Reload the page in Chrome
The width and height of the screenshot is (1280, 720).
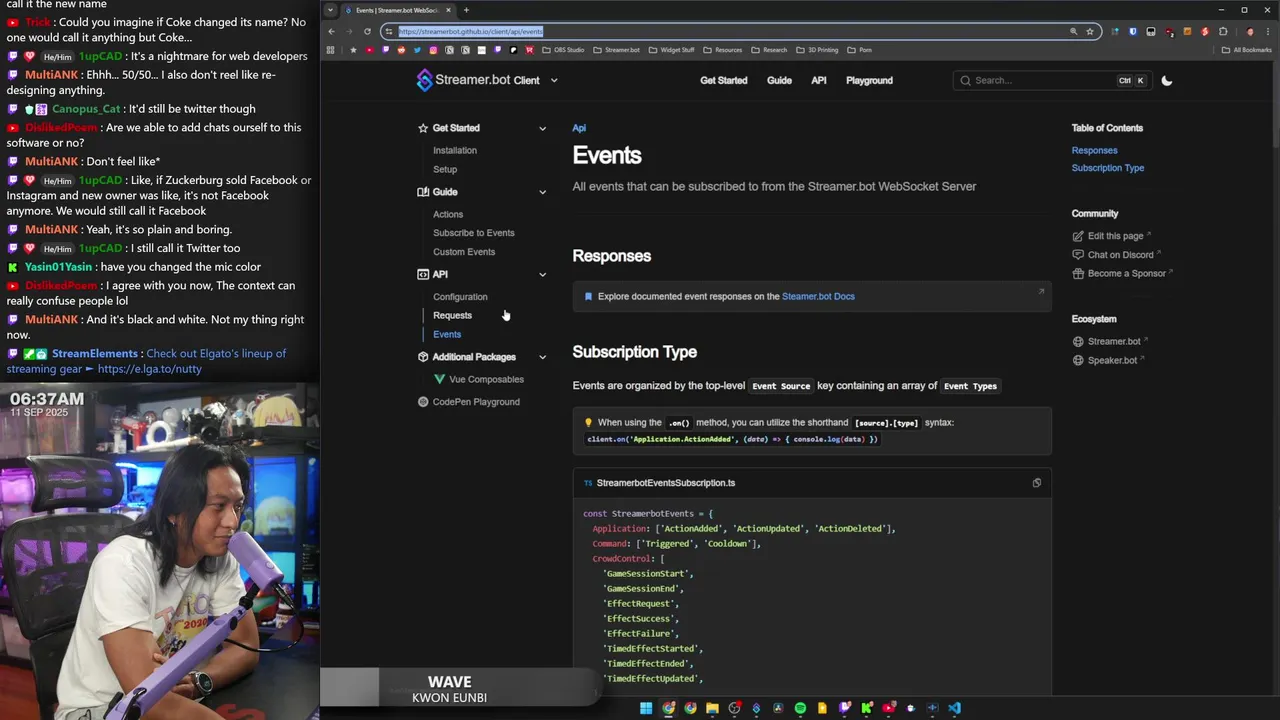367,31
